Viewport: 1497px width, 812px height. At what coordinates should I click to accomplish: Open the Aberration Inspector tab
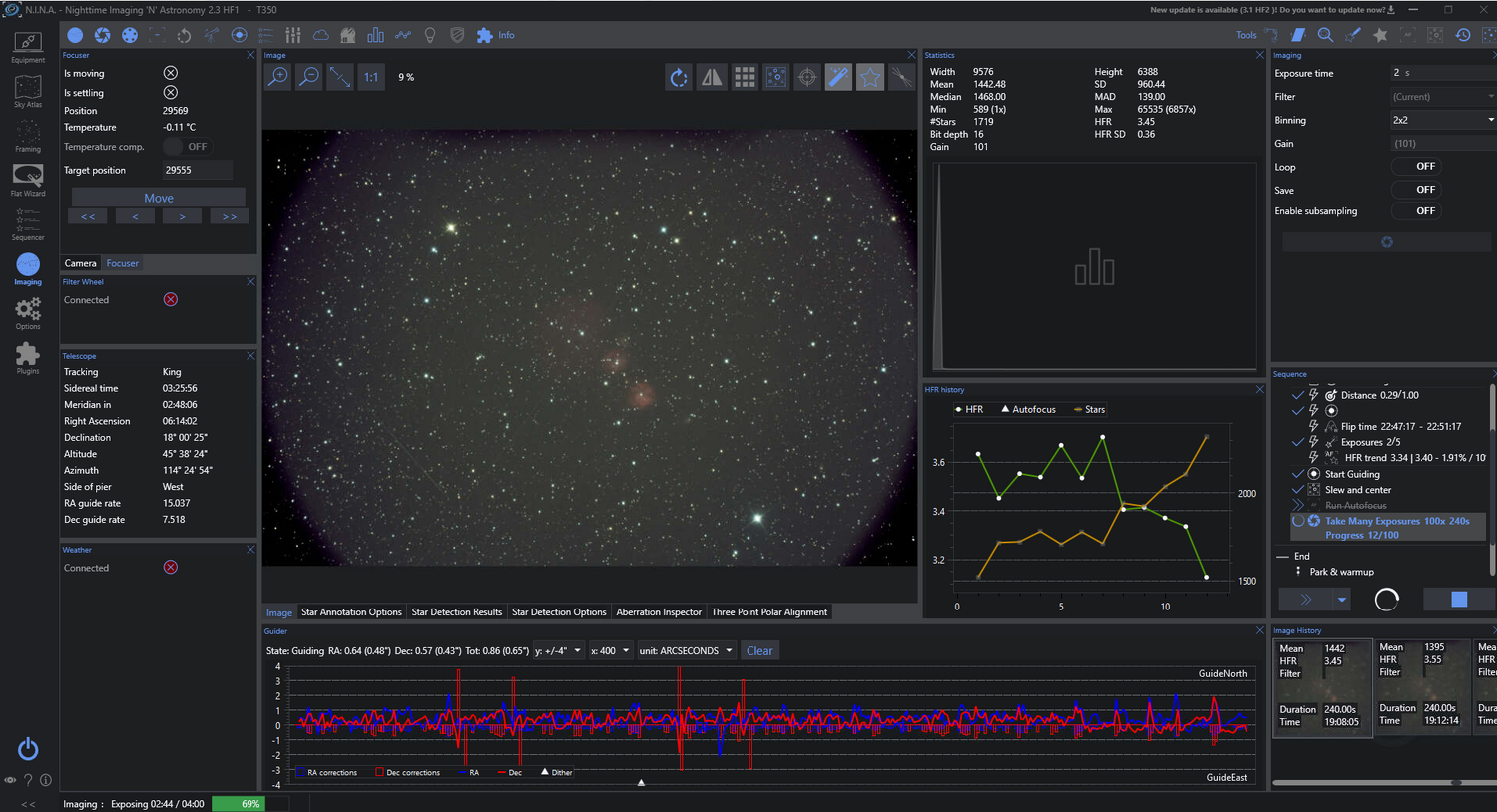pos(659,612)
